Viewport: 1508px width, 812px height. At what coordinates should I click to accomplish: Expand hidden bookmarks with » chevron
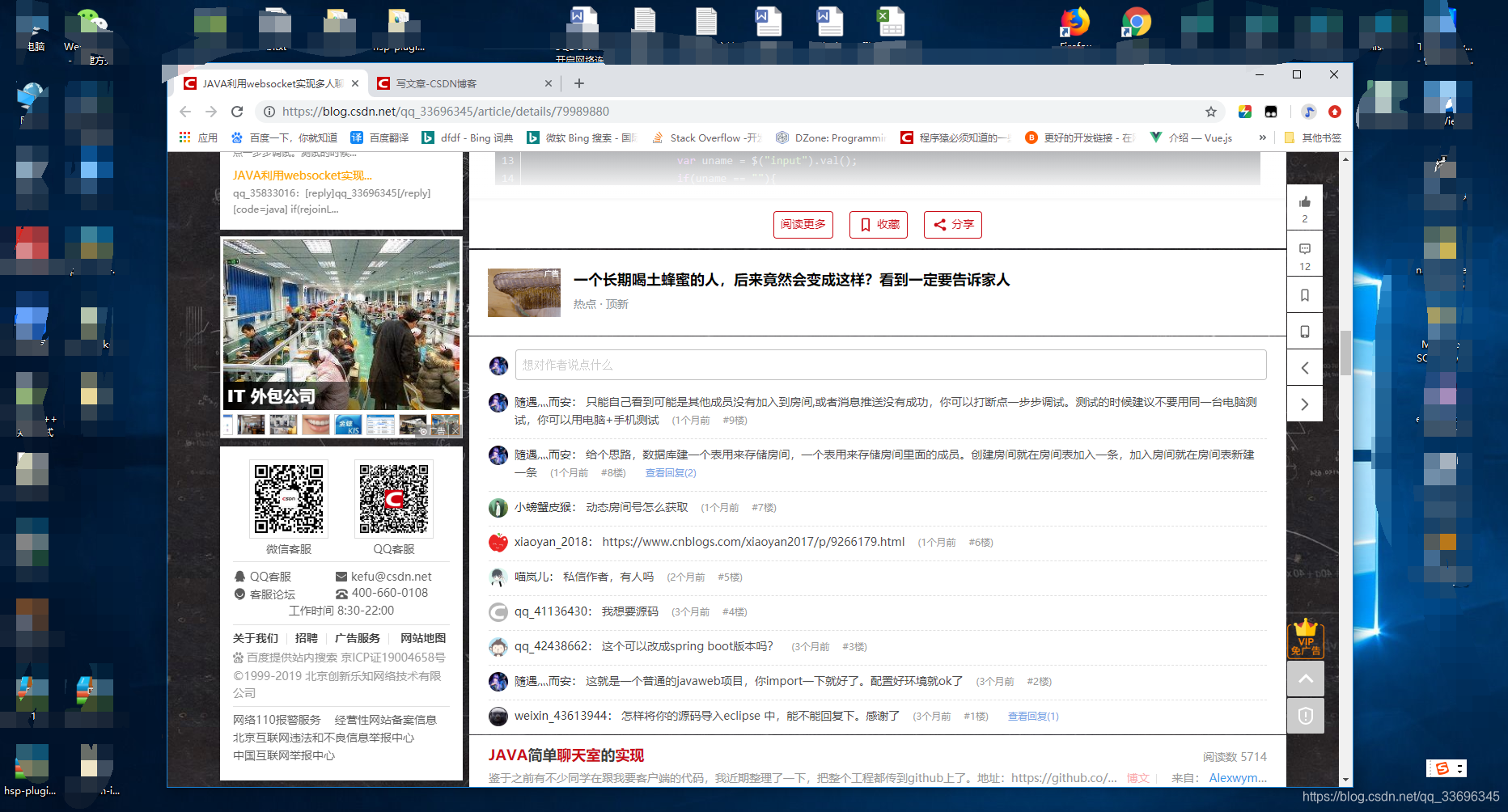1262,137
